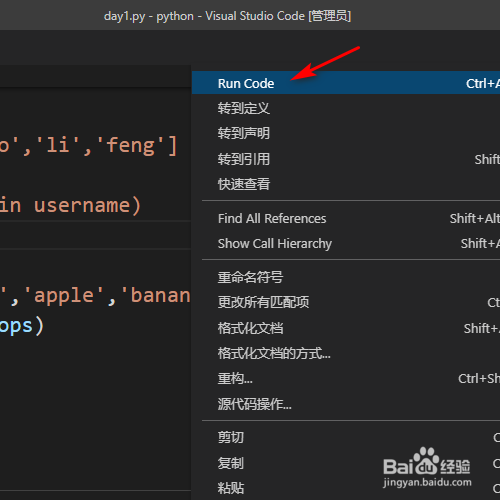This screenshot has height=500, width=500.
Task: Click the 'apple' string in code
Action: coord(64,296)
